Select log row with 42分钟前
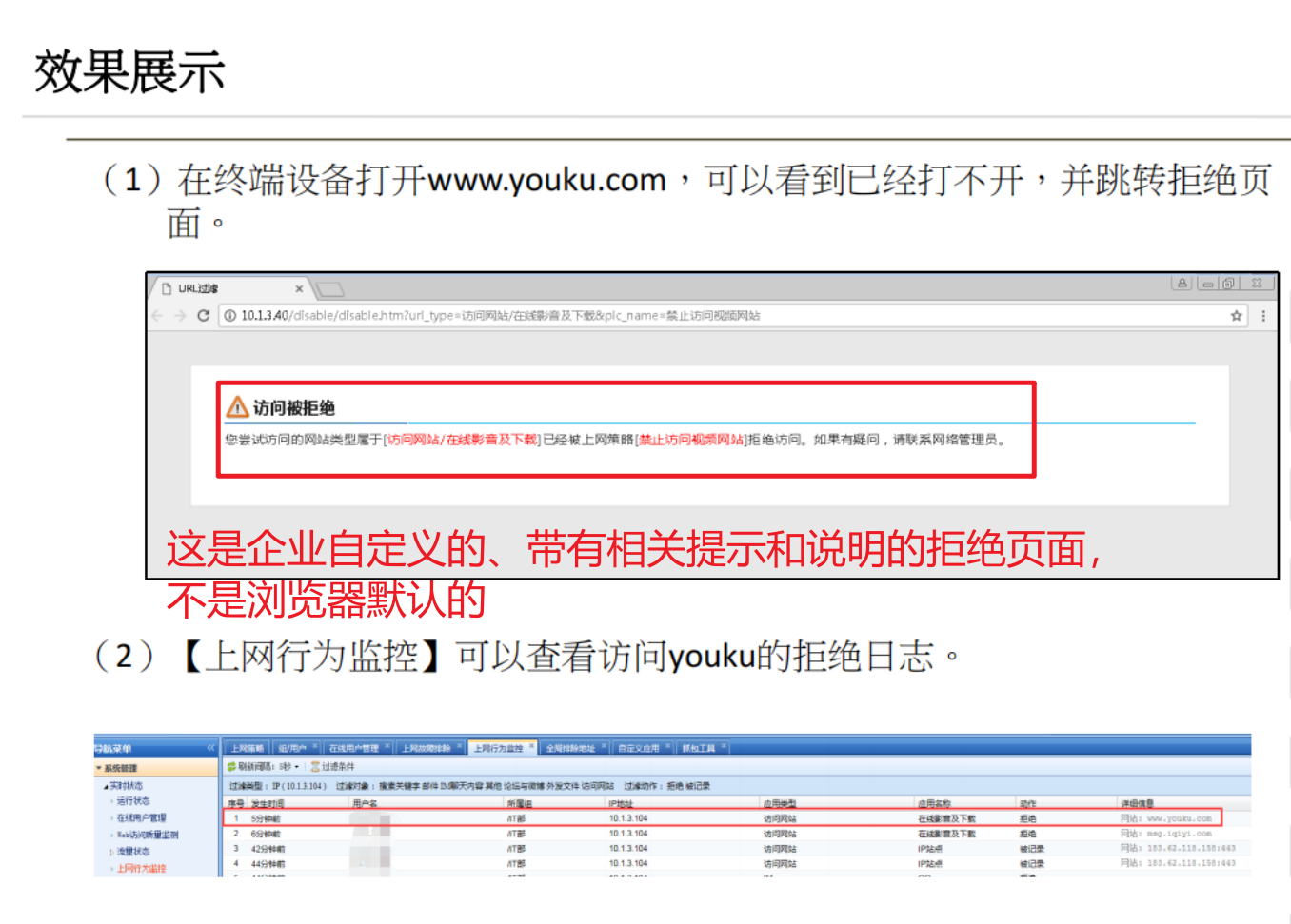 point(736,849)
